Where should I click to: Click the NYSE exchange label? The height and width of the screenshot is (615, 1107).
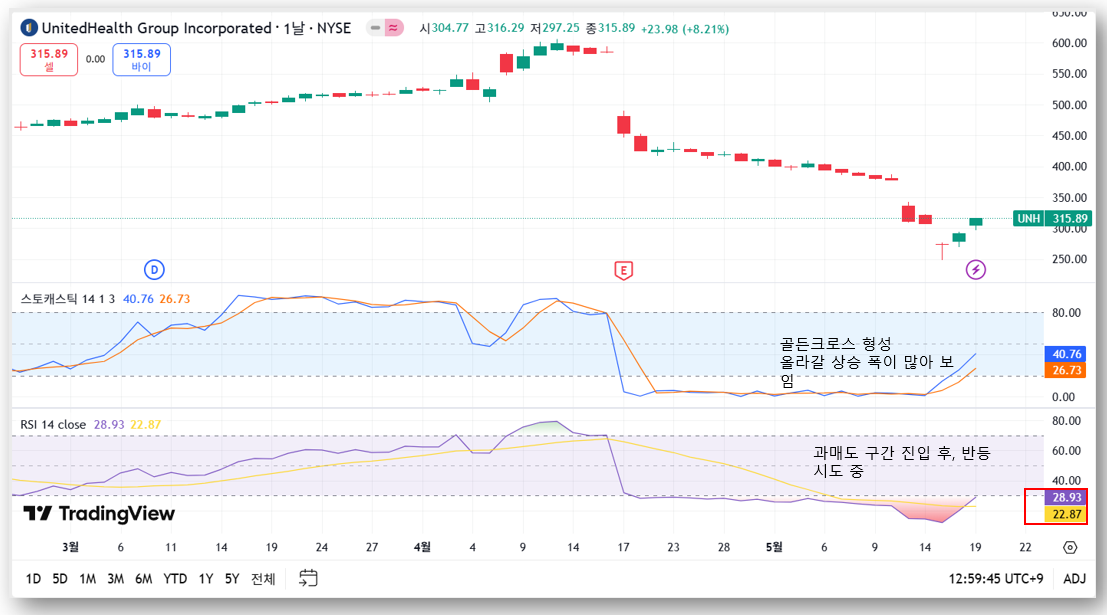(334, 28)
